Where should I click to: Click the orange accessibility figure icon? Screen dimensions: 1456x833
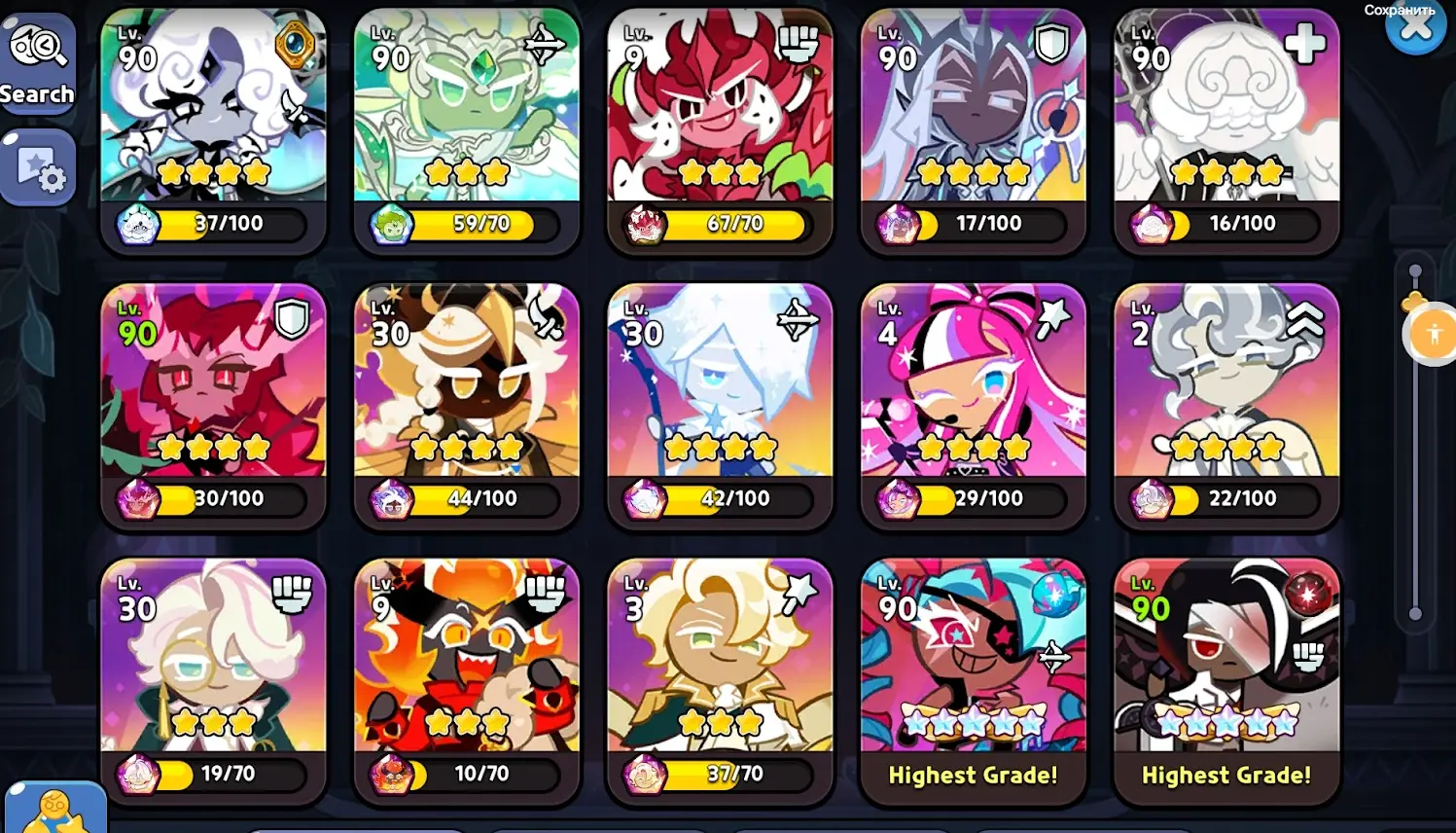pos(1433,335)
